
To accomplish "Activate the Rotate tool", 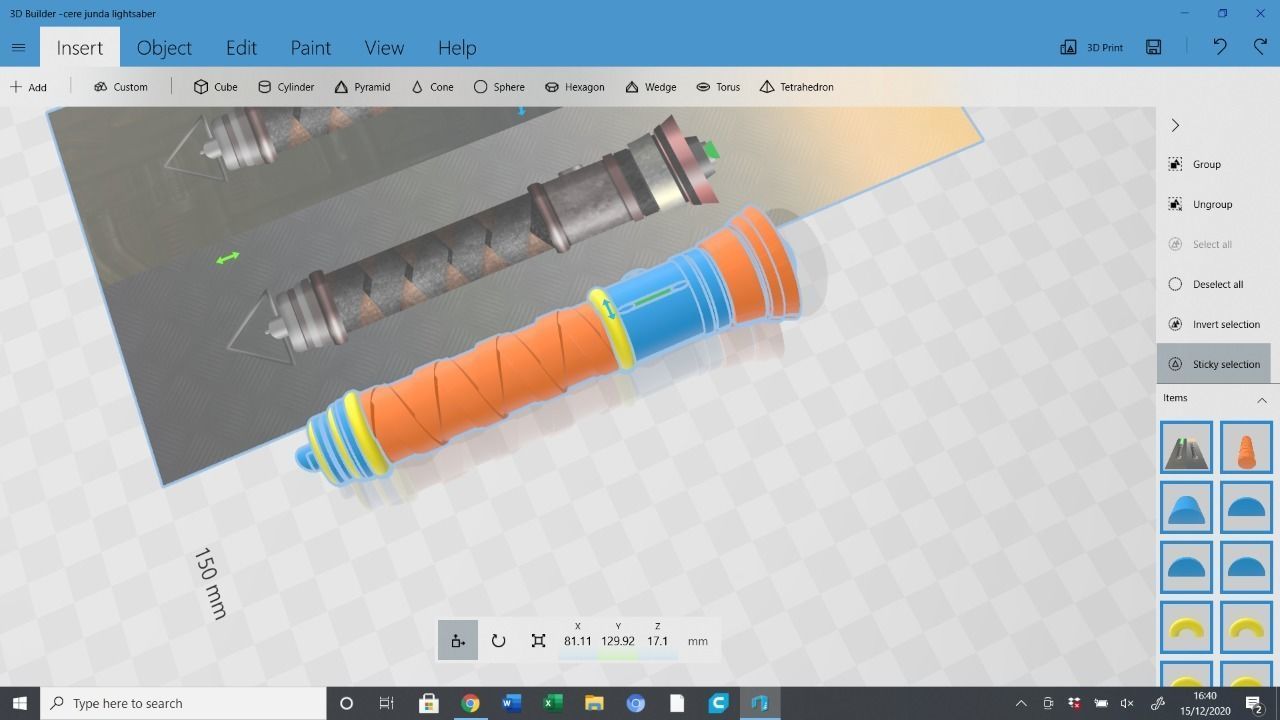I will pos(498,641).
